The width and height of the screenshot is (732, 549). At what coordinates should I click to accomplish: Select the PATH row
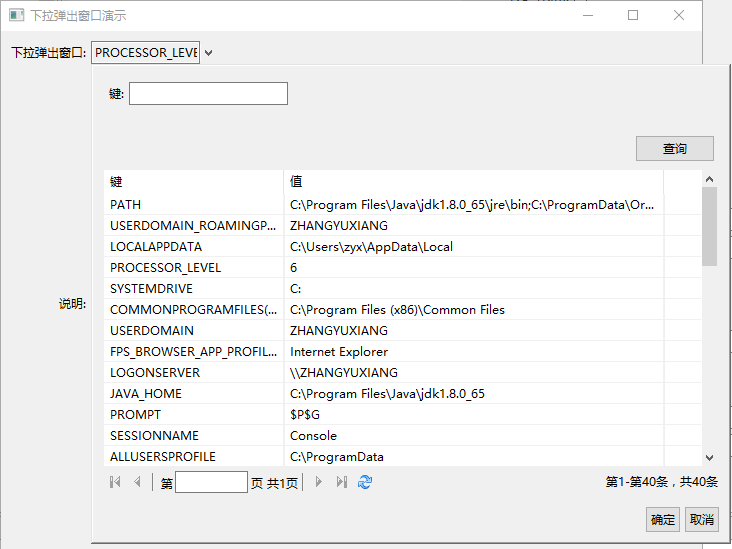[402, 204]
